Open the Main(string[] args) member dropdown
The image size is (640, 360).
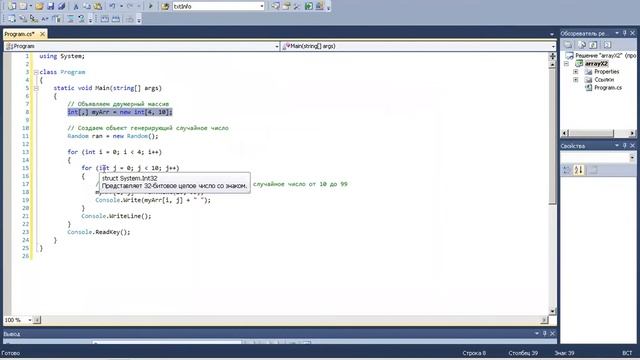553,47
